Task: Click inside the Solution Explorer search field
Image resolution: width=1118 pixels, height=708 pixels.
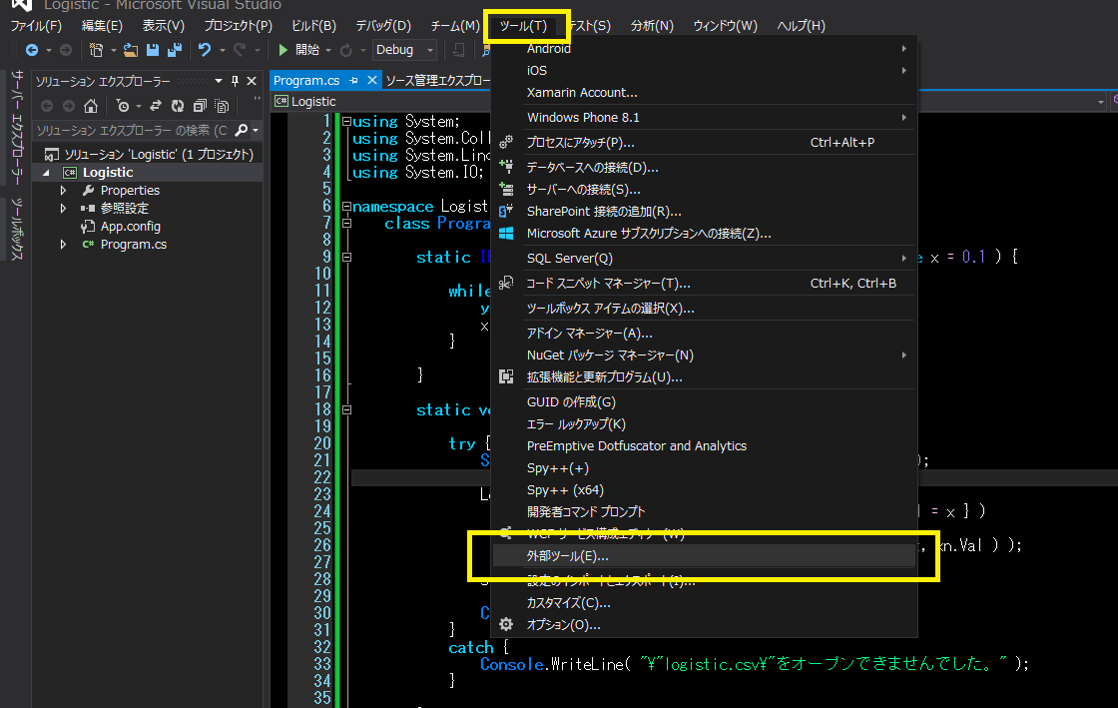Action: pos(125,130)
